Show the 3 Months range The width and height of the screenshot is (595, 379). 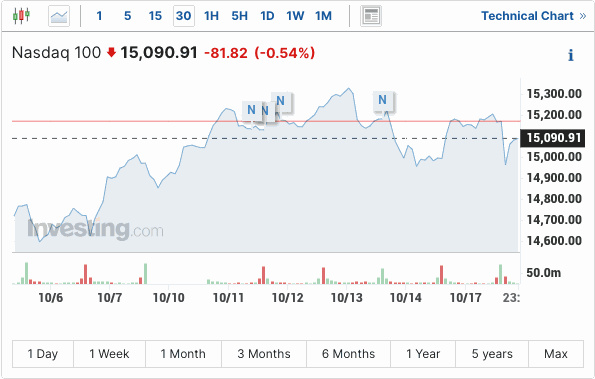[264, 354]
